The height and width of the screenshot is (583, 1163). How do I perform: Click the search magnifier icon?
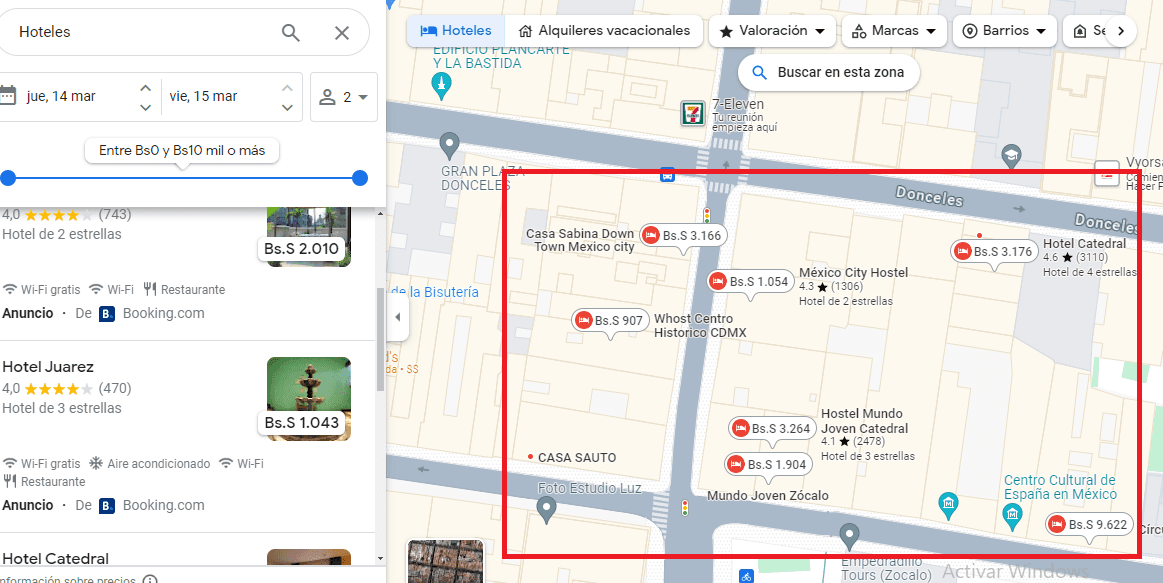291,33
